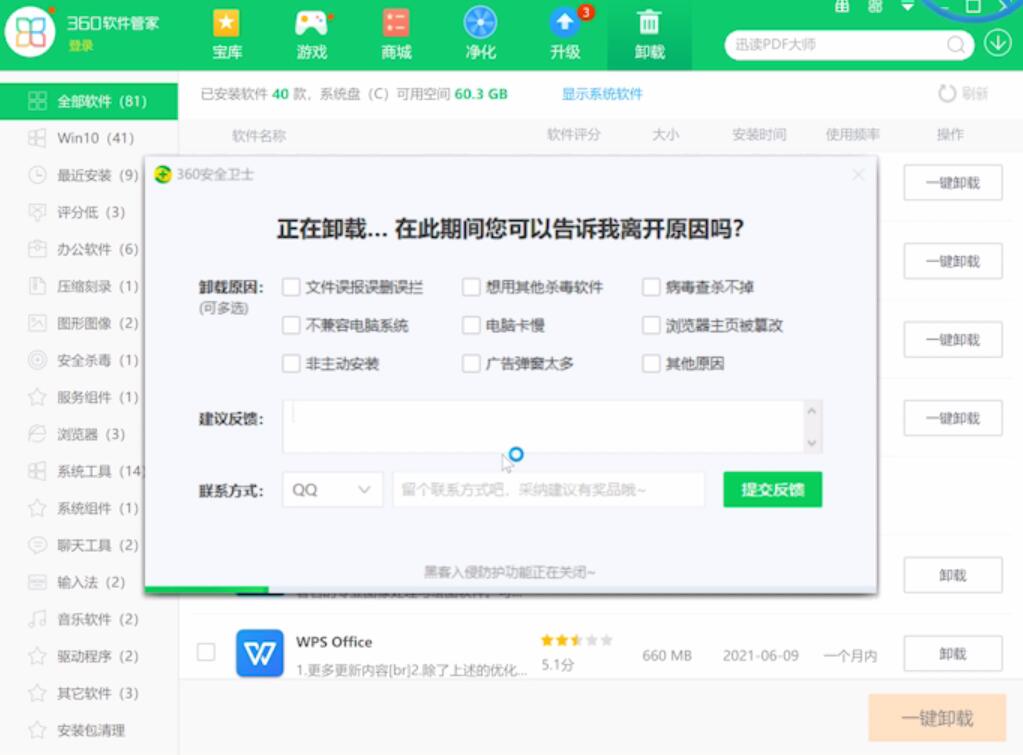Viewport: 1023px width, 755px height.
Task: Click the 登录 login link
Action: click(x=81, y=46)
